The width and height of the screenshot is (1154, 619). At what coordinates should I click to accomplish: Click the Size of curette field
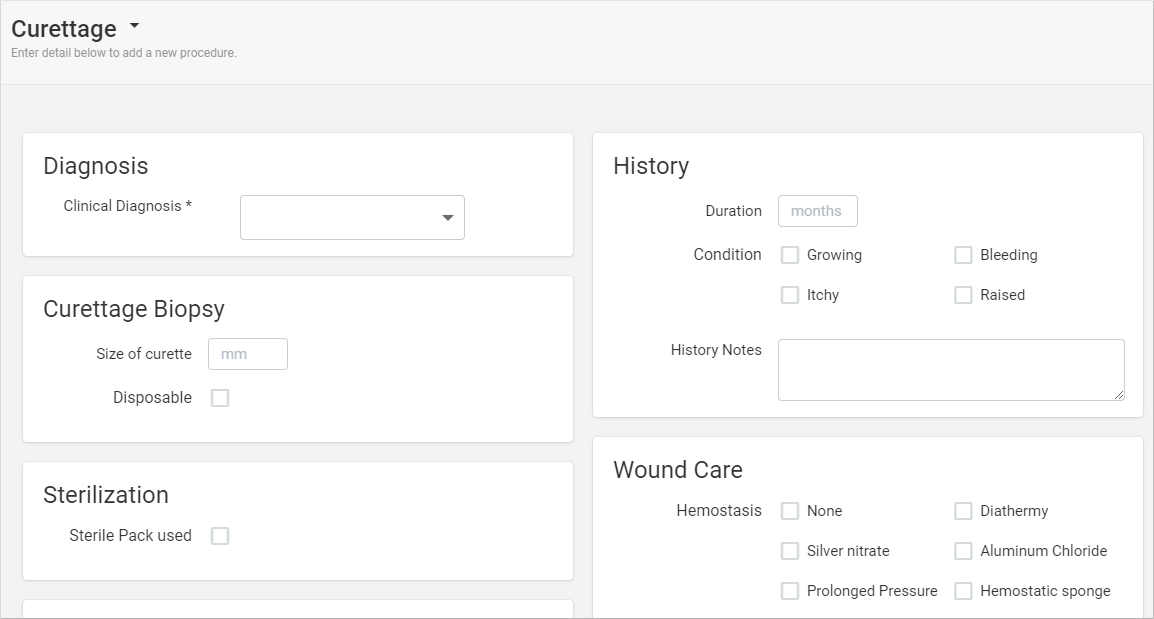point(248,354)
